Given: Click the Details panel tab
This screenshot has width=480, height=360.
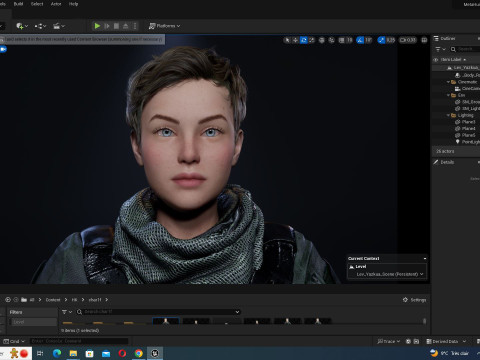Looking at the screenshot, I should click(444, 162).
